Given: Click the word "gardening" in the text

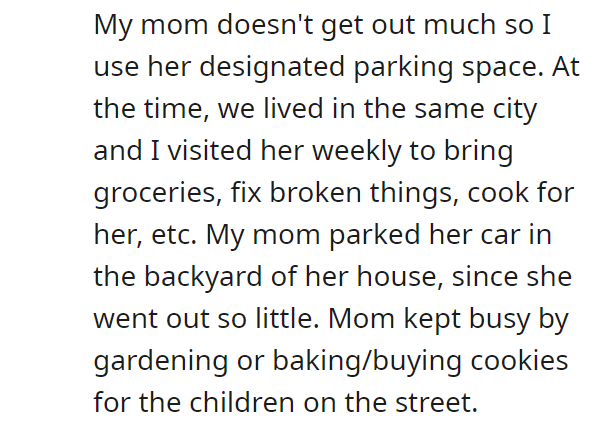Looking at the screenshot, I should 160,362.
